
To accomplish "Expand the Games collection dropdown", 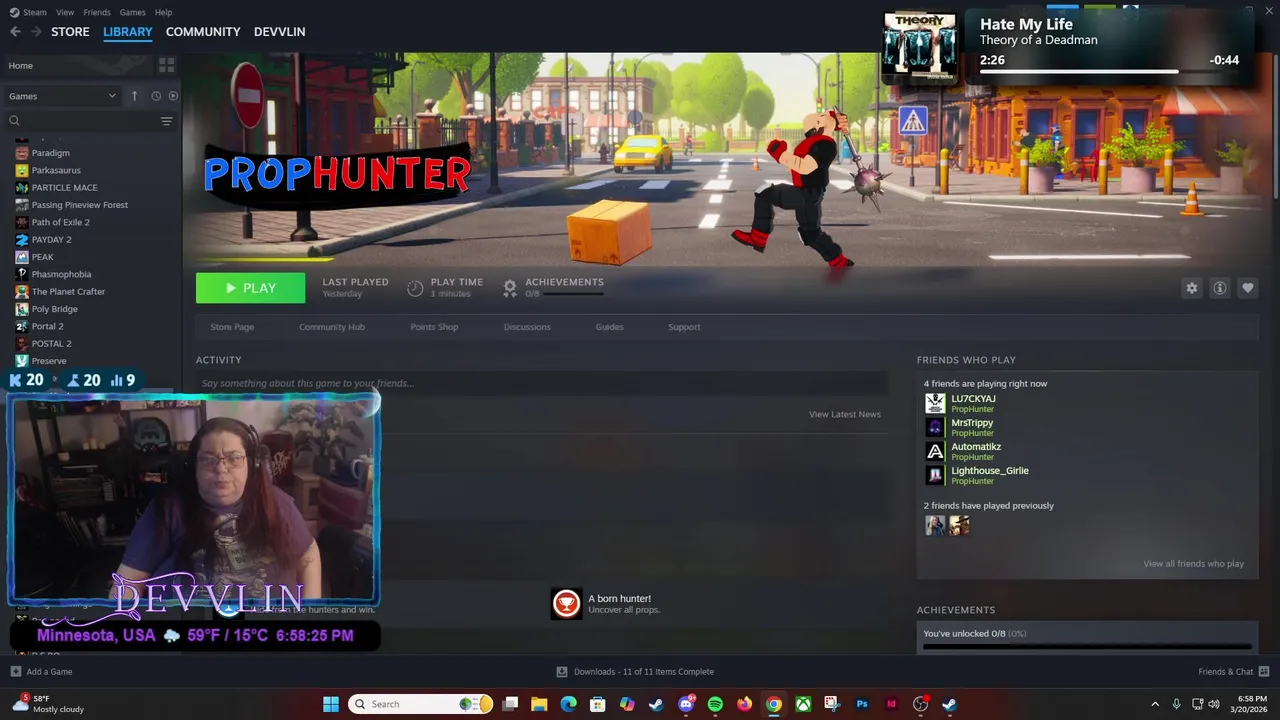I will (x=62, y=96).
